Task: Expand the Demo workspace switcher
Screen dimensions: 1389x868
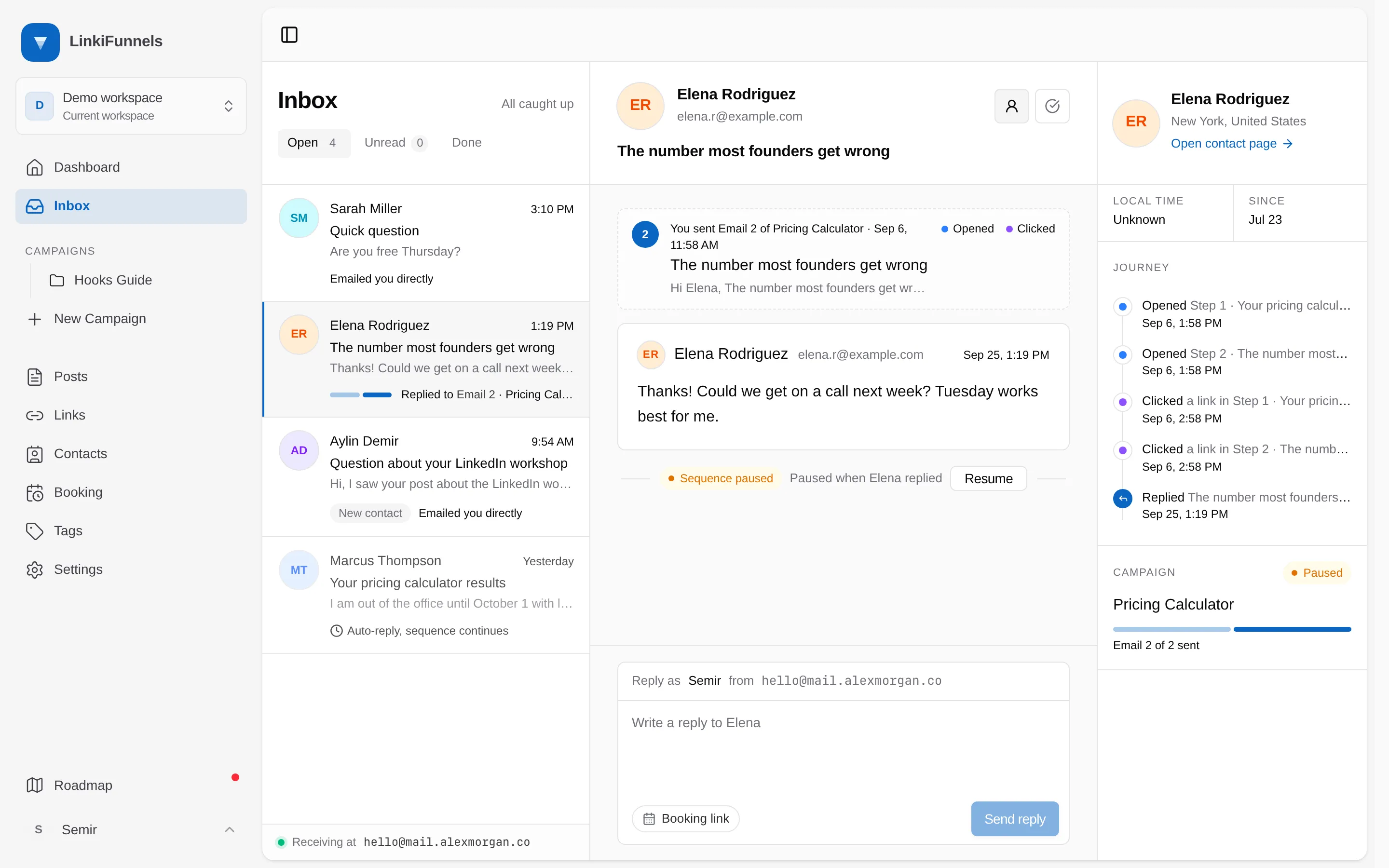Action: [131, 106]
